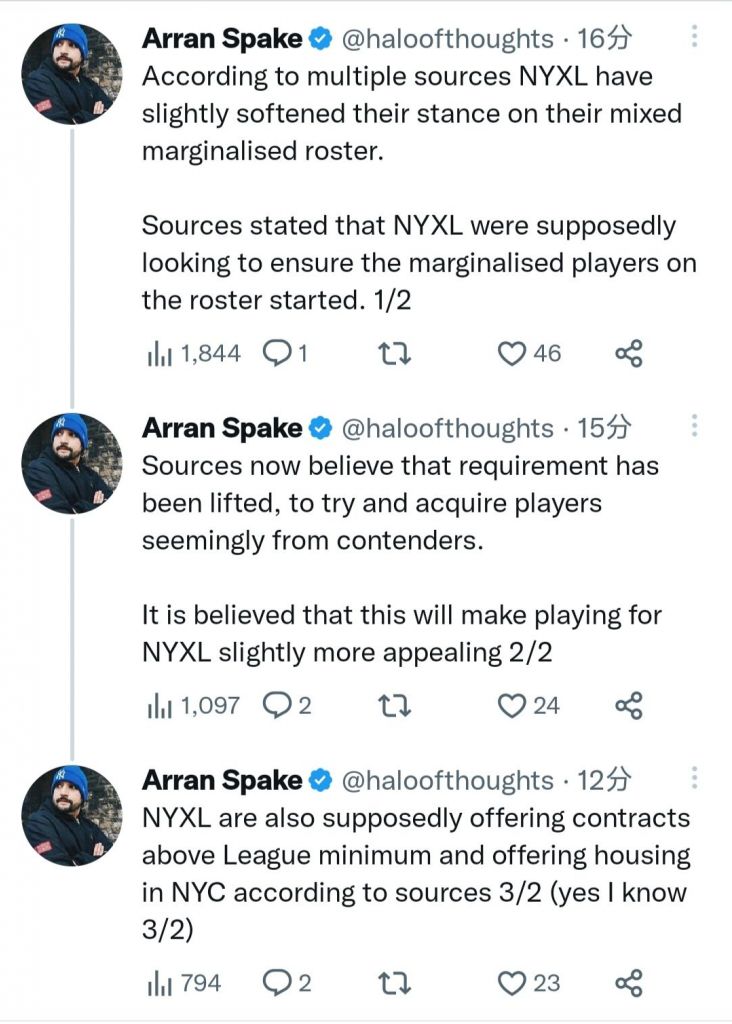Open more options on the 12分 tweet
The width and height of the screenshot is (732, 1024).
click(x=696, y=778)
